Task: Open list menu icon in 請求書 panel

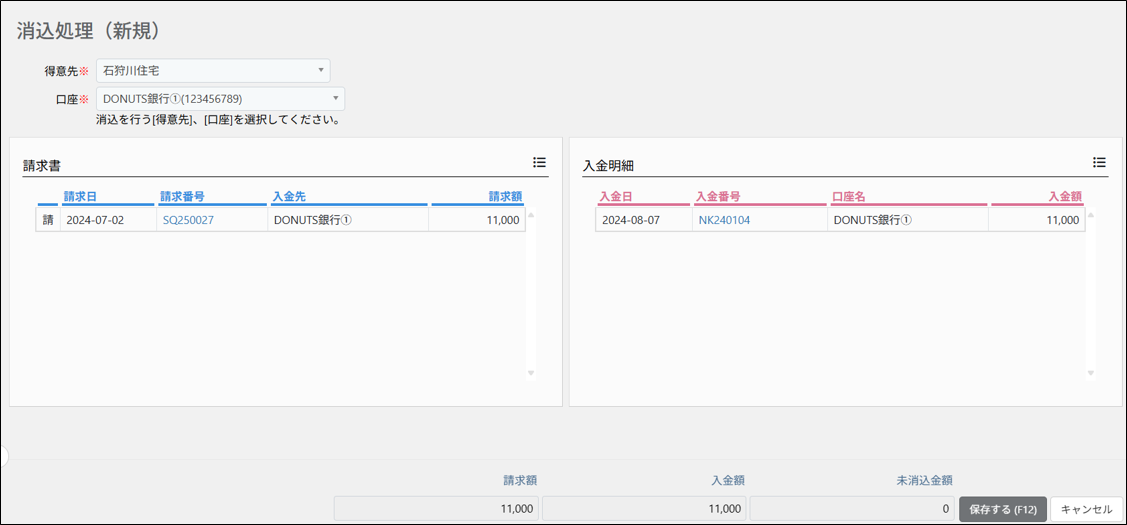Action: [x=539, y=163]
